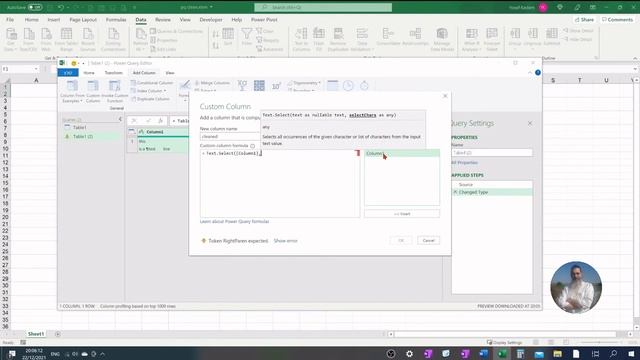Click Consolidate icon in Excel ribbon
The image size is (640, 360).
pos(388,37)
